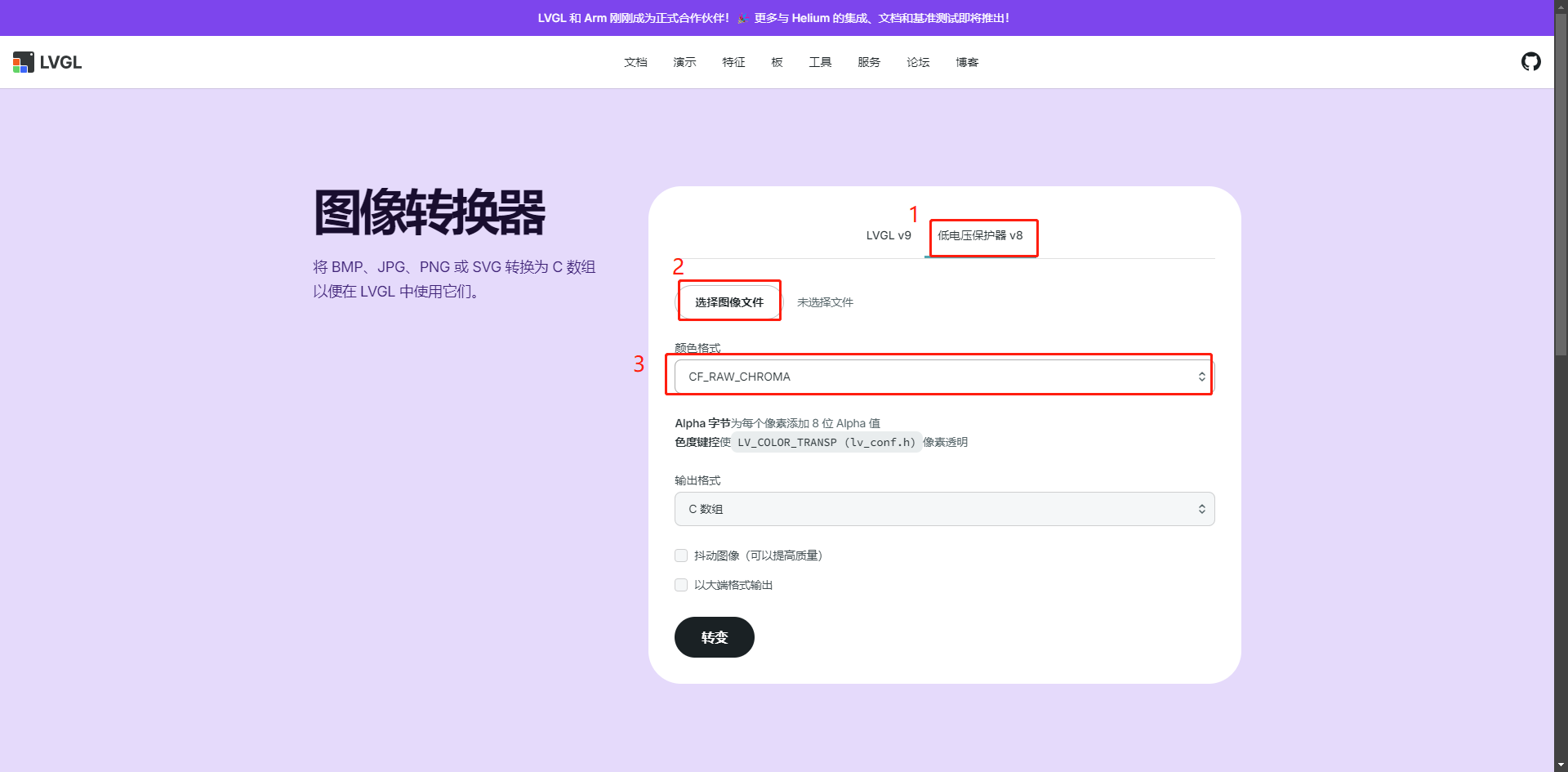
Task: Enable the 抖动图像 checkbox
Action: [x=681, y=556]
